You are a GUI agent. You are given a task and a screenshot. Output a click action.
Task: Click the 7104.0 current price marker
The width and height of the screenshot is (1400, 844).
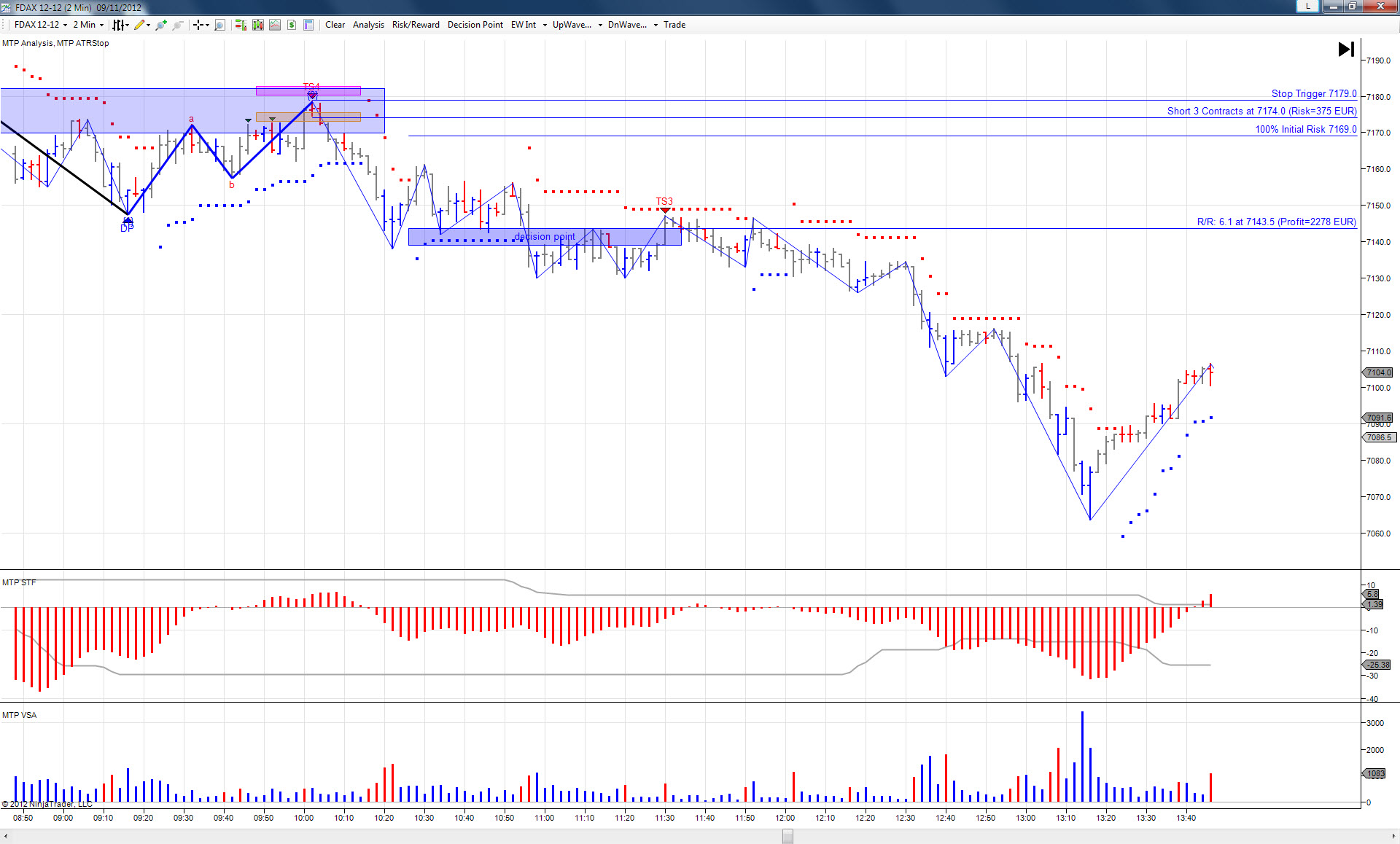tap(1378, 372)
